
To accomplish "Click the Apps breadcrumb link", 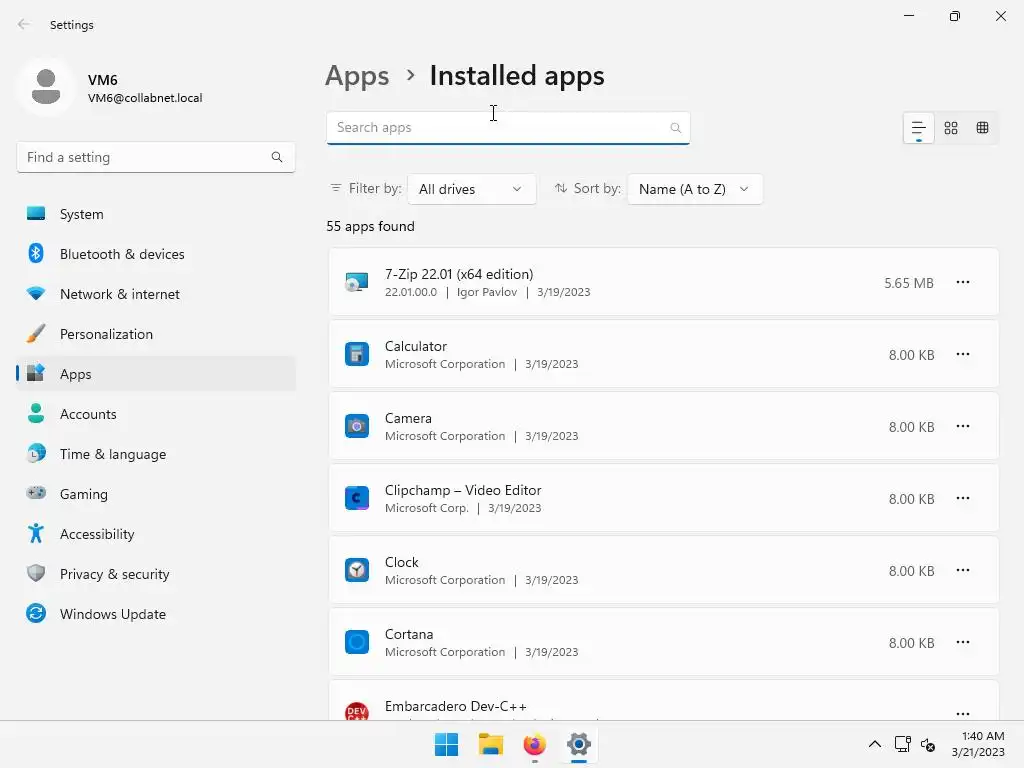I will (x=357, y=76).
